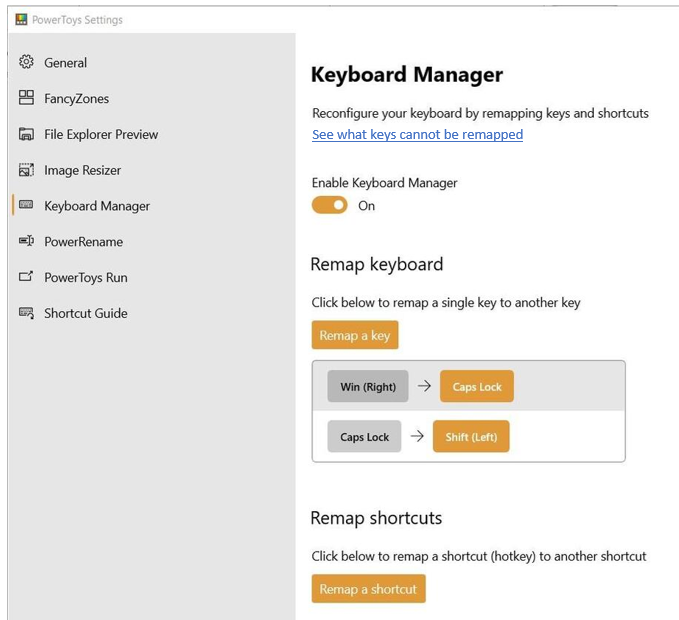Click the gray Caps Lock source key

tap(364, 436)
